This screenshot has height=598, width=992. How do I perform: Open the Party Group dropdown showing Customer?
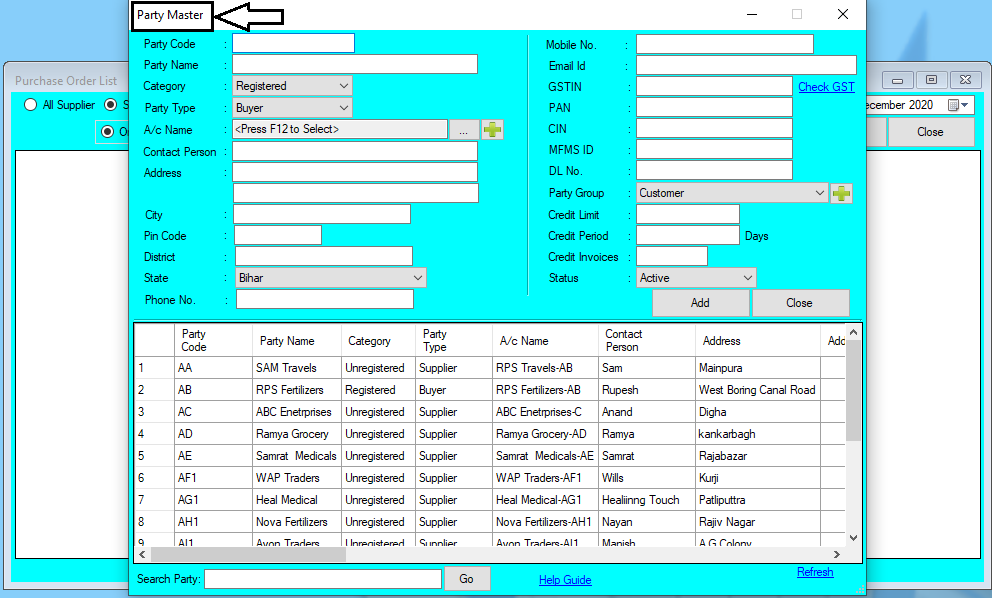818,192
